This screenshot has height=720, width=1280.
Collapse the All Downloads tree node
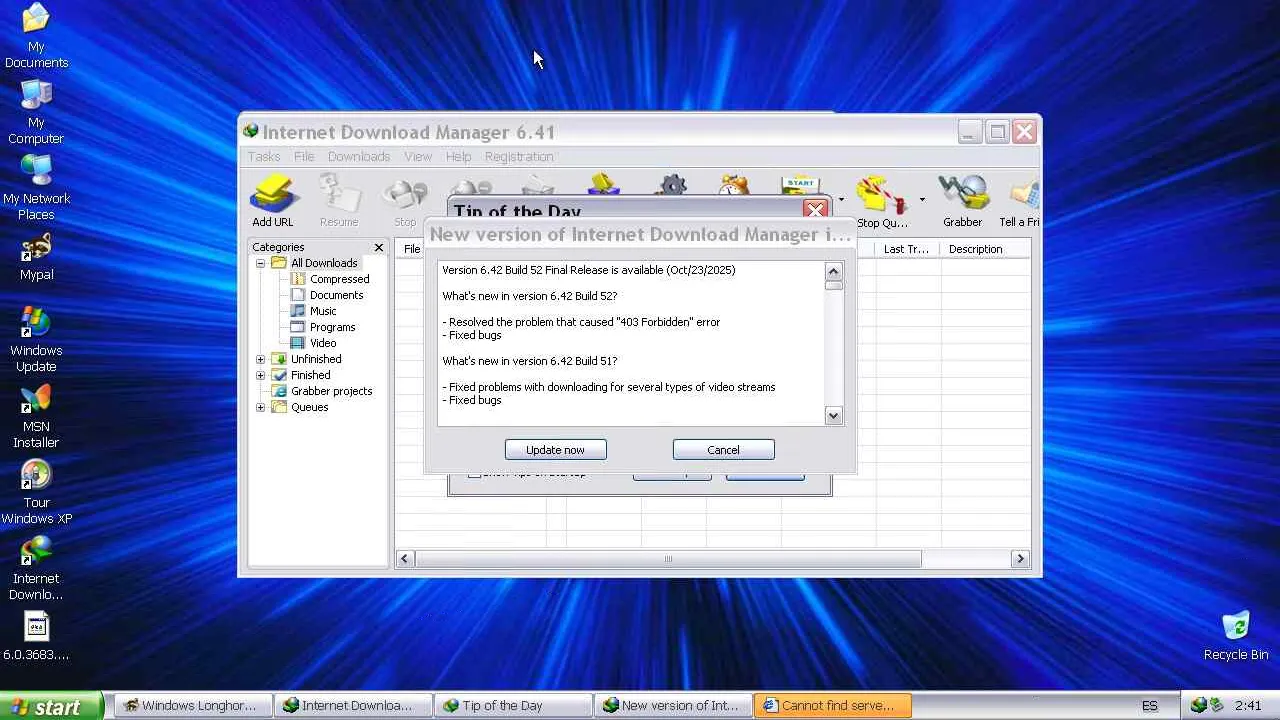pos(260,263)
